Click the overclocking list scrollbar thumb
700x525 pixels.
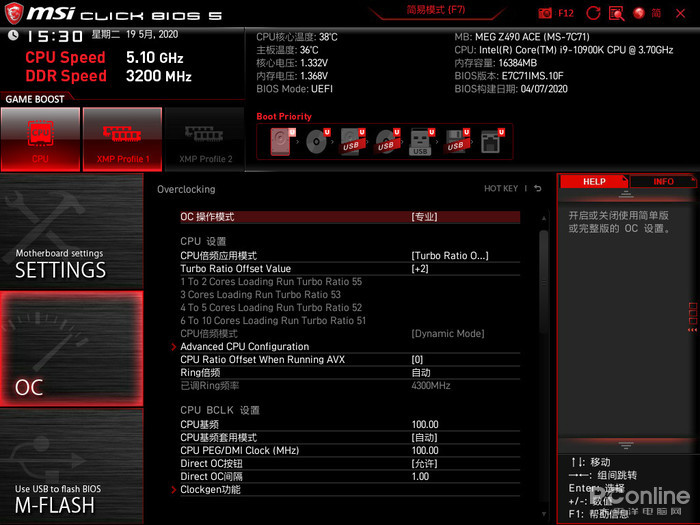543,281
